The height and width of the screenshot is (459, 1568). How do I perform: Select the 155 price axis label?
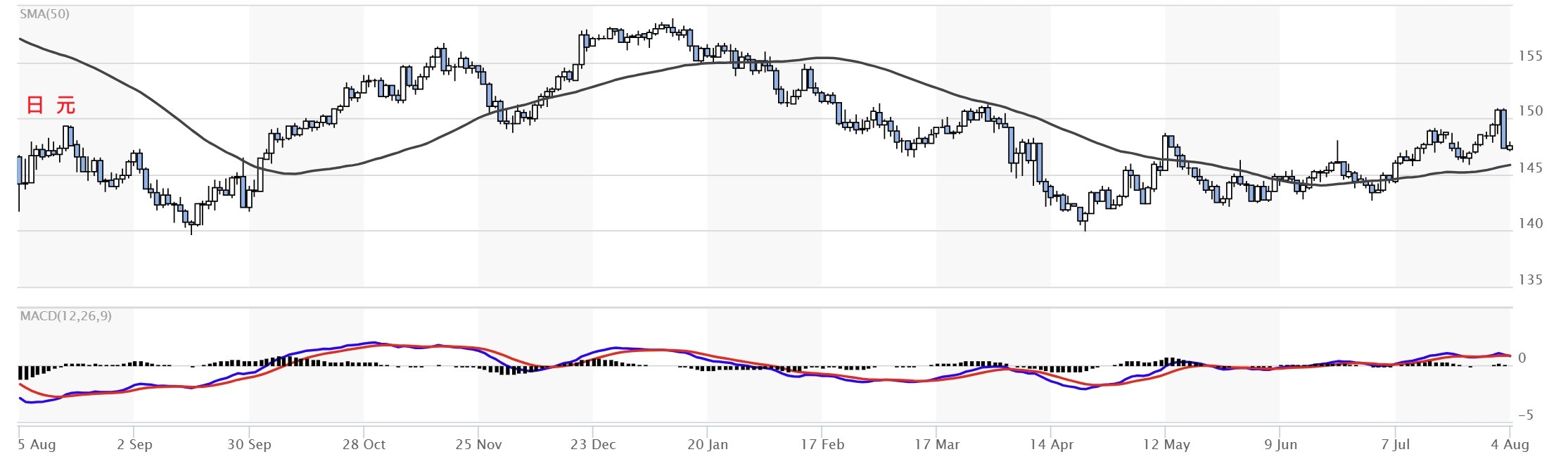click(x=1531, y=56)
